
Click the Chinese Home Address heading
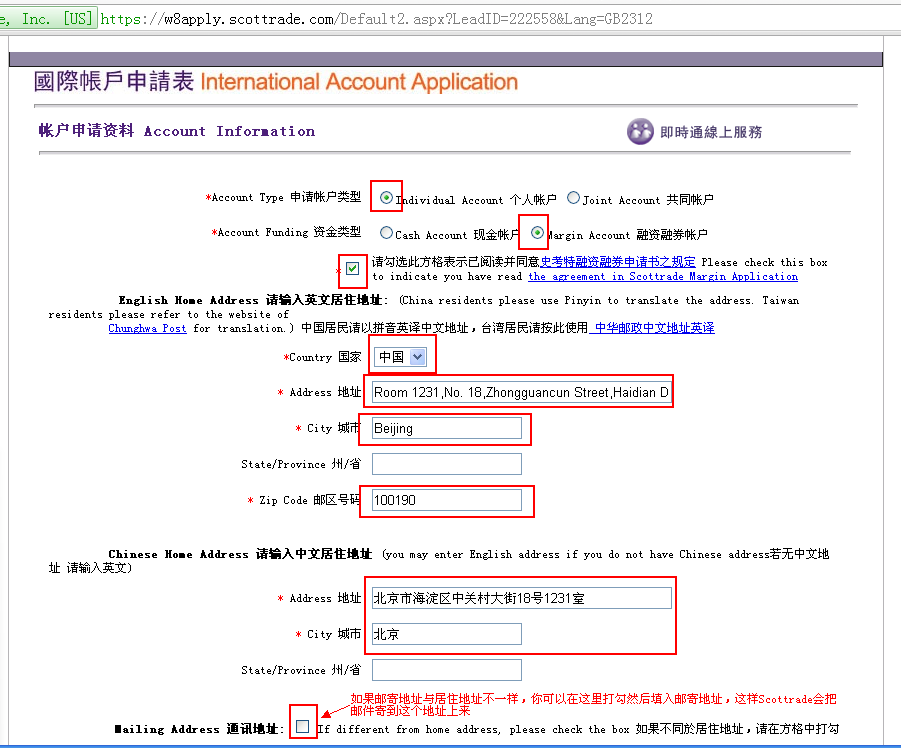pyautogui.click(x=240, y=554)
